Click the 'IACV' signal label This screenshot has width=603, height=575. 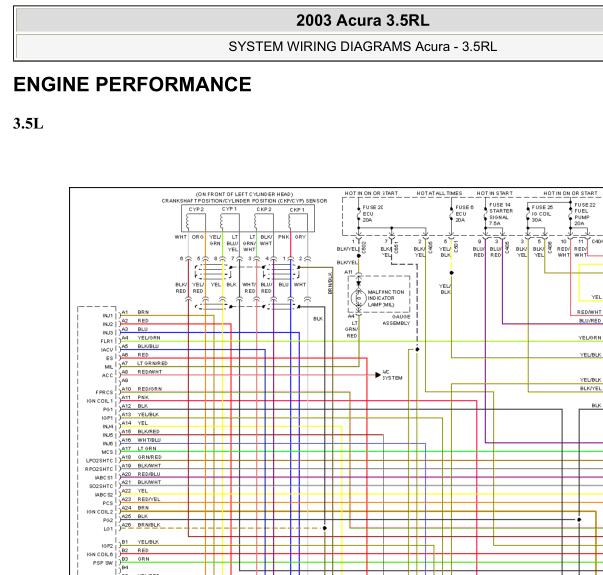tap(107, 350)
